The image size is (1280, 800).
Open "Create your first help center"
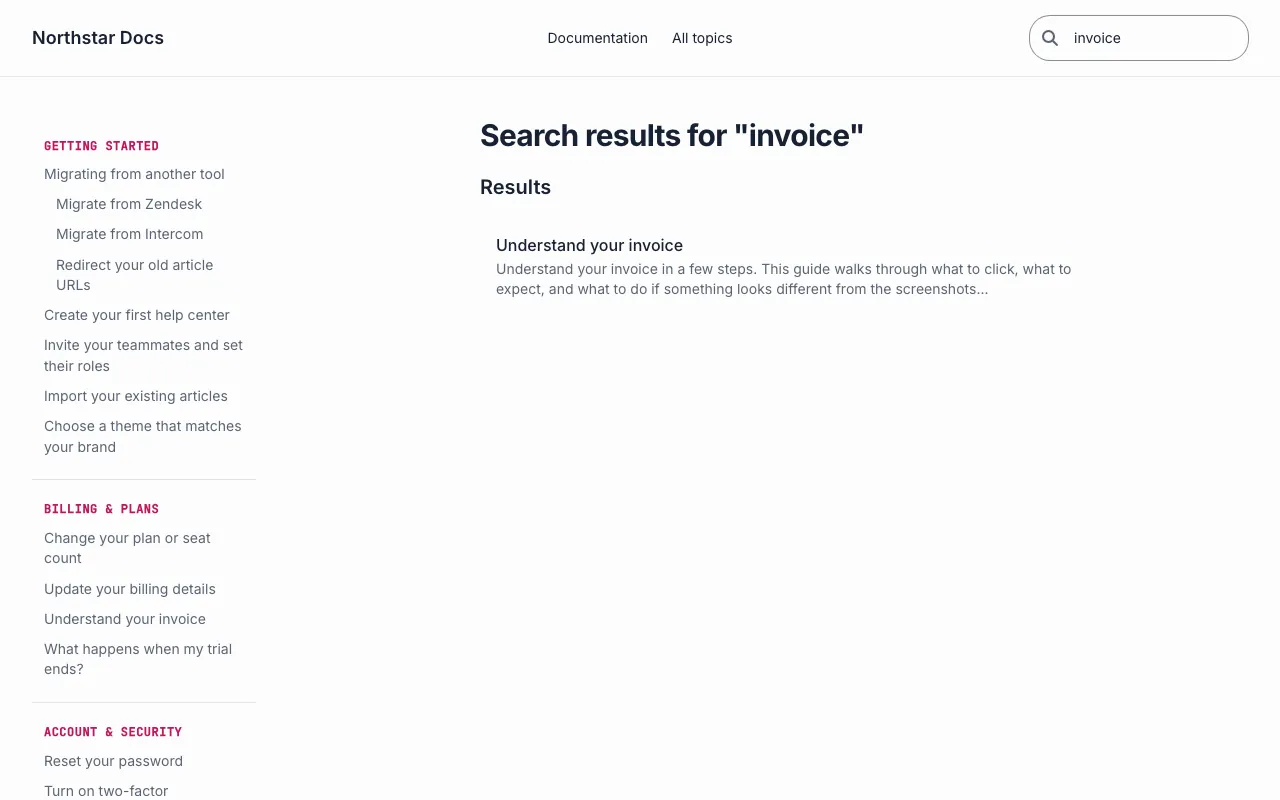pyautogui.click(x=137, y=315)
